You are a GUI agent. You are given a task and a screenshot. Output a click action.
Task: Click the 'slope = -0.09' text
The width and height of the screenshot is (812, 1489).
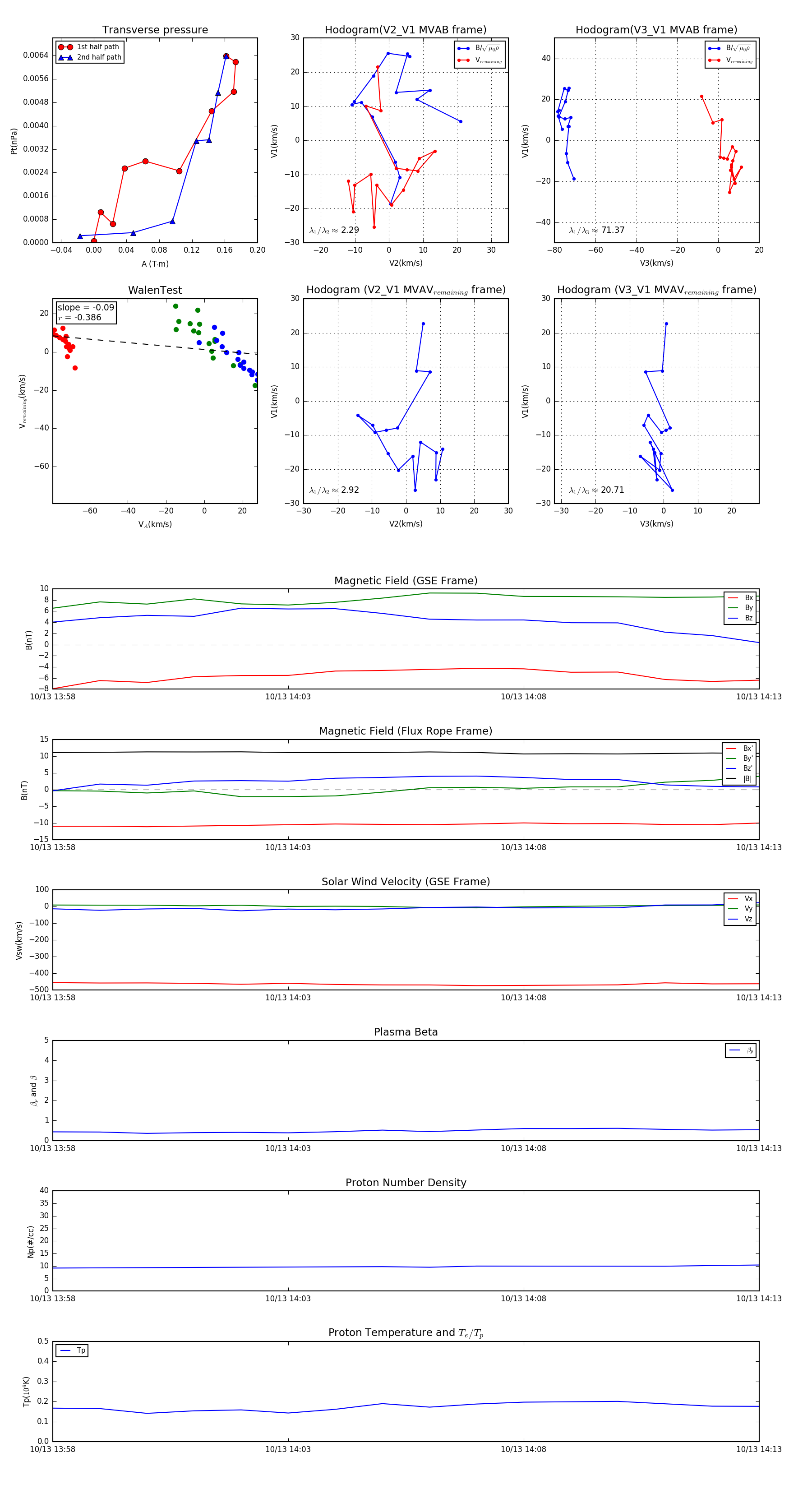click(86, 308)
